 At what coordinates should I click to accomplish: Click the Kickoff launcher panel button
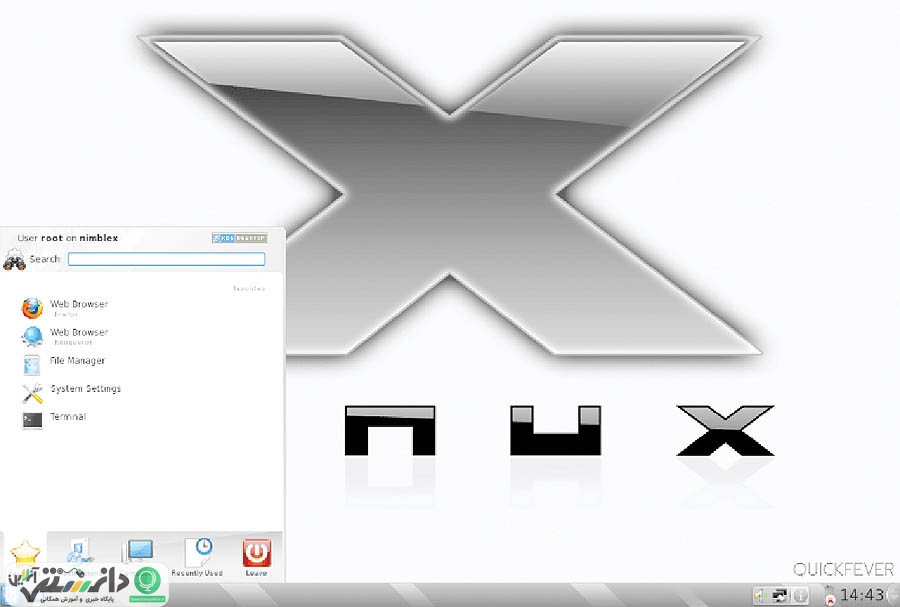click(7, 595)
